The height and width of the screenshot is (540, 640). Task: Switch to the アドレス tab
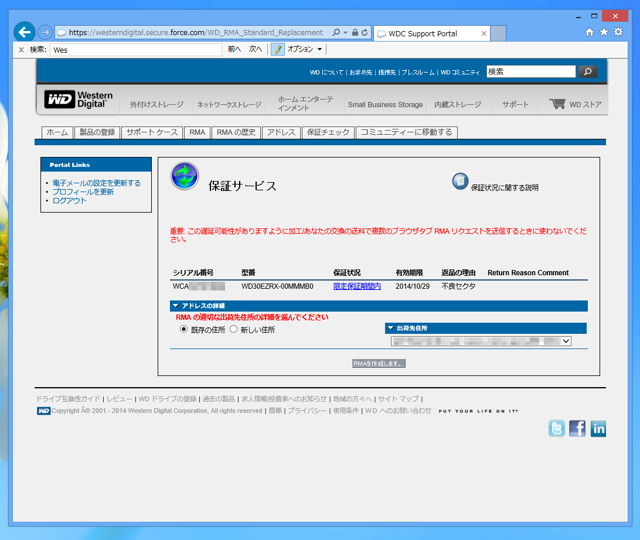281,132
